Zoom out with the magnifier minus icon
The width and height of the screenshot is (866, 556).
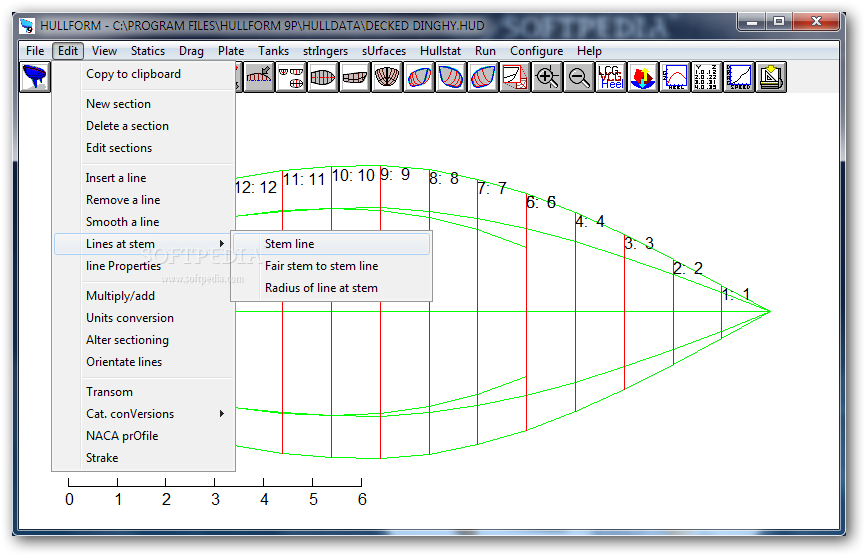579,77
